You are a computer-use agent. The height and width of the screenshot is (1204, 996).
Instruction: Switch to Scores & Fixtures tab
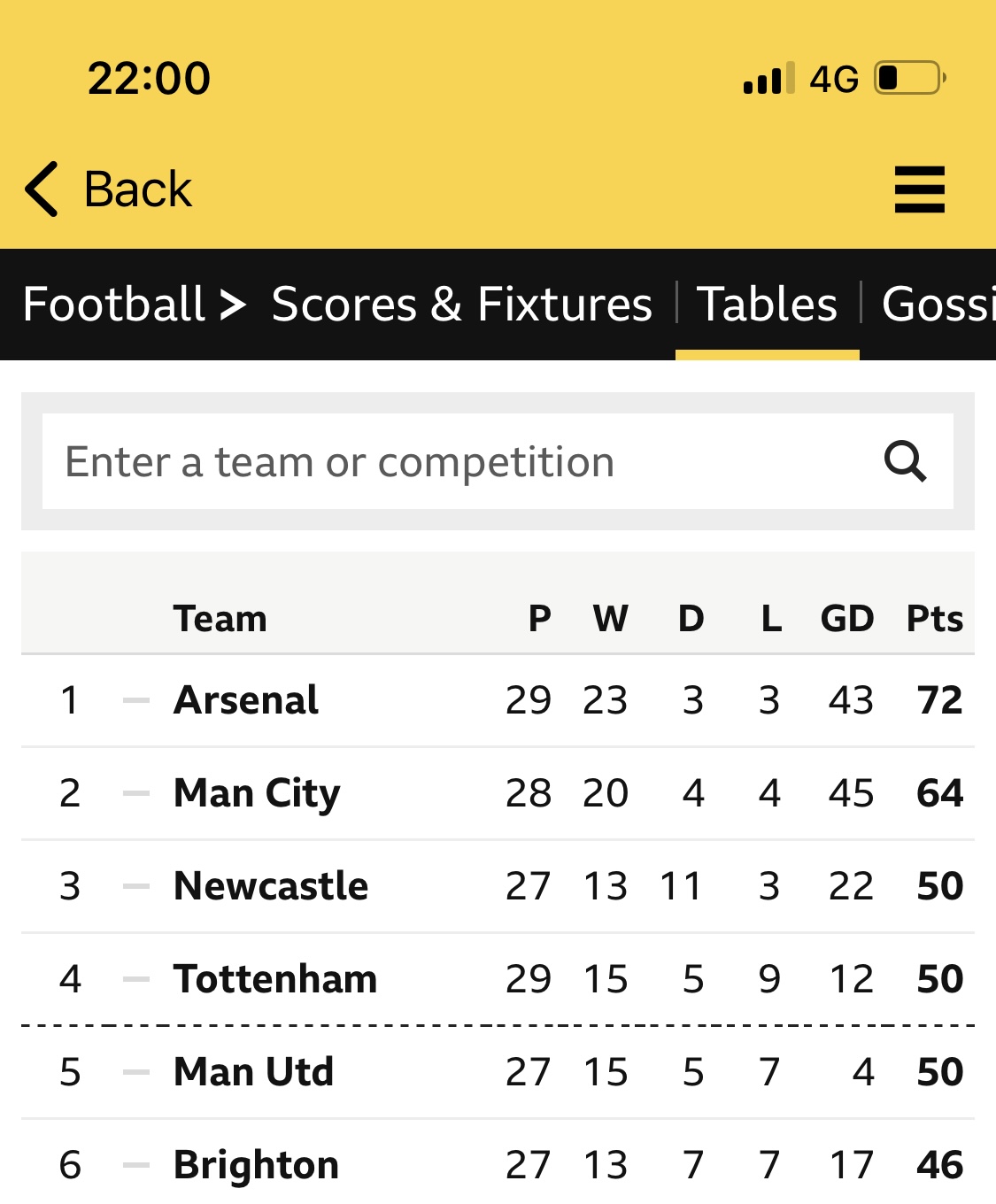tap(461, 305)
